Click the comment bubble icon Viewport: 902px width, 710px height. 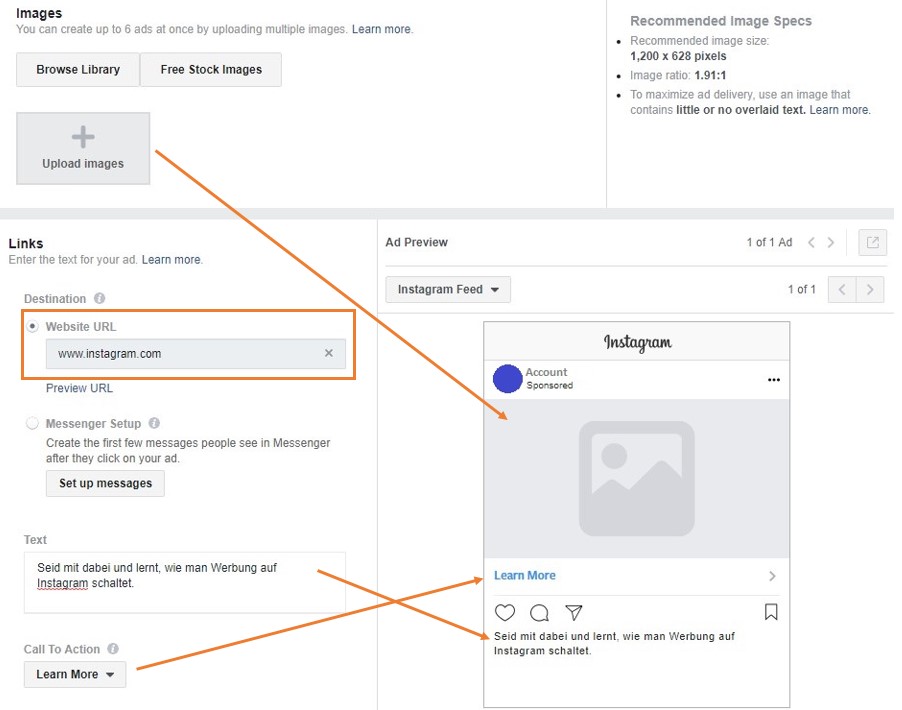point(540,613)
